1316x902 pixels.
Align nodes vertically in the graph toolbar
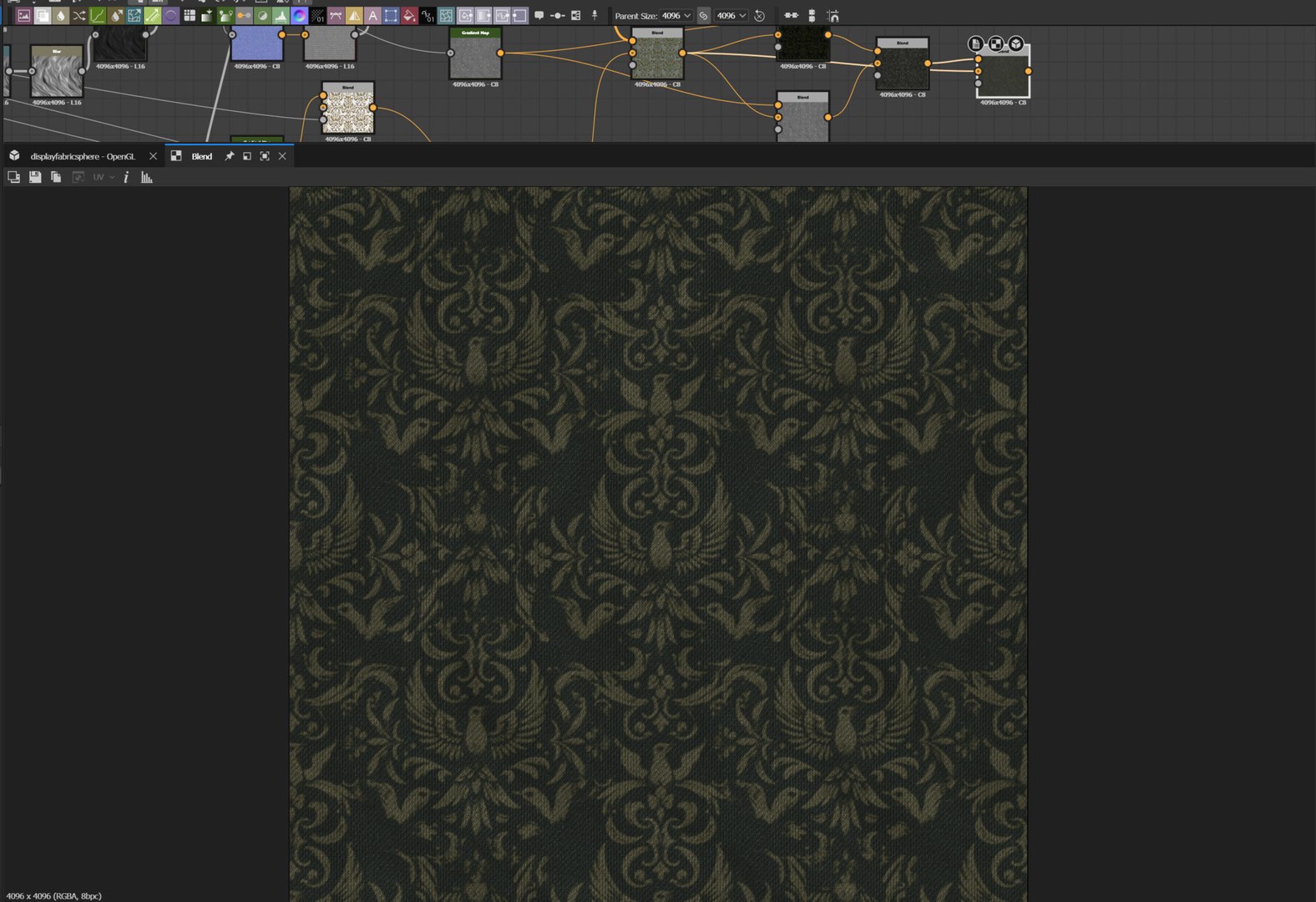tap(812, 16)
